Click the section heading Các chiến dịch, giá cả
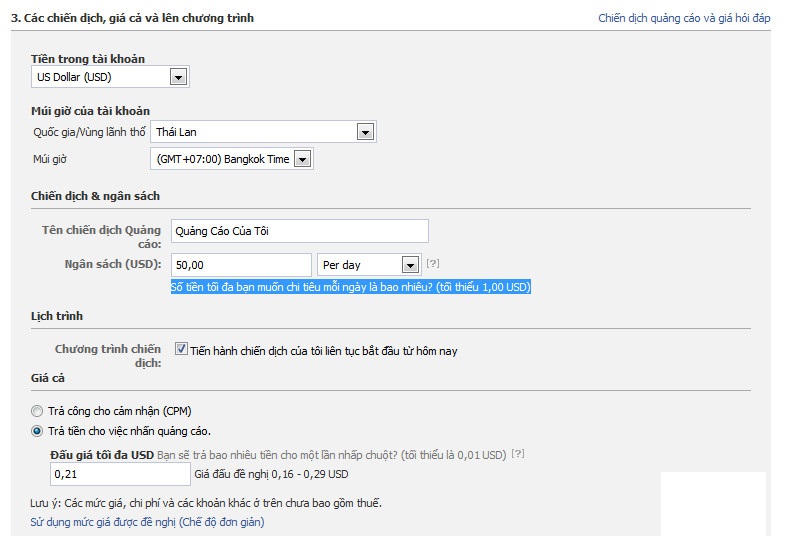Viewport: 789px width, 543px height. (x=132, y=18)
